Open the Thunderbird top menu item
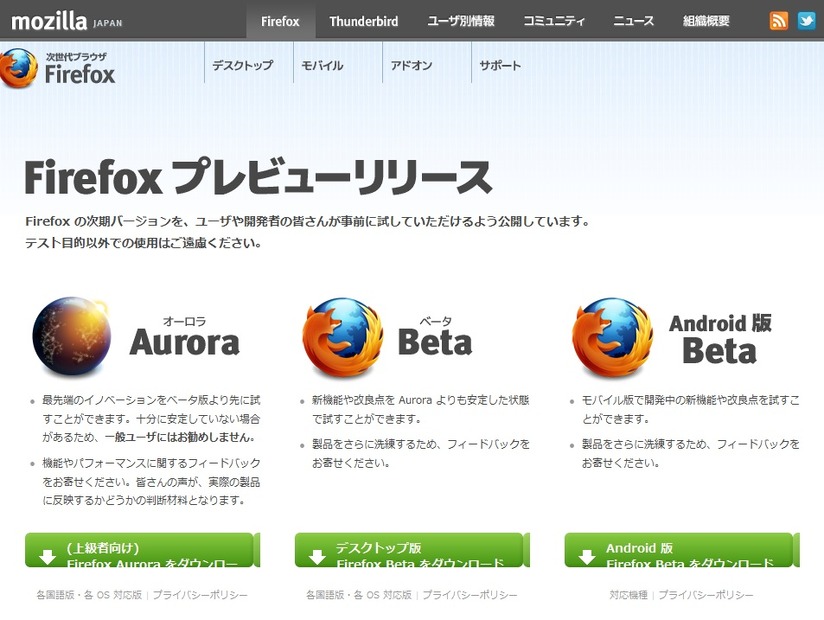Screen dimensions: 824x620 pos(364,21)
